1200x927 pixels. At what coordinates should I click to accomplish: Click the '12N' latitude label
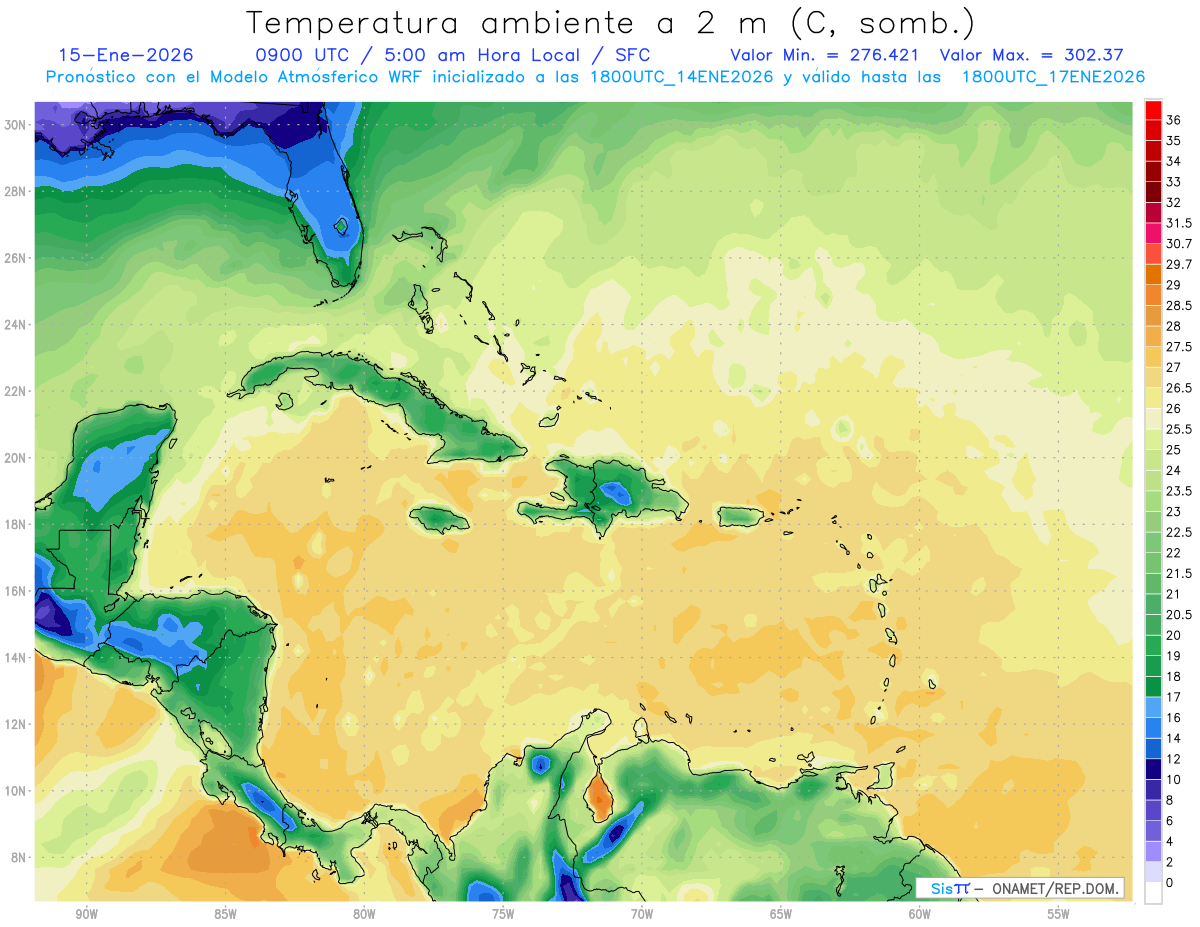[x=16, y=724]
